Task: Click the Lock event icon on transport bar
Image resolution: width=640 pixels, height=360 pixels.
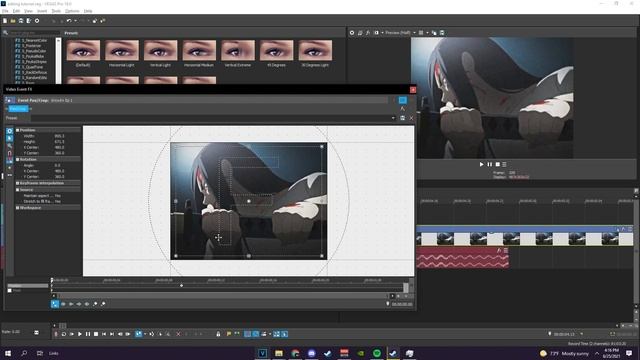Action: pyautogui.click(x=218, y=334)
